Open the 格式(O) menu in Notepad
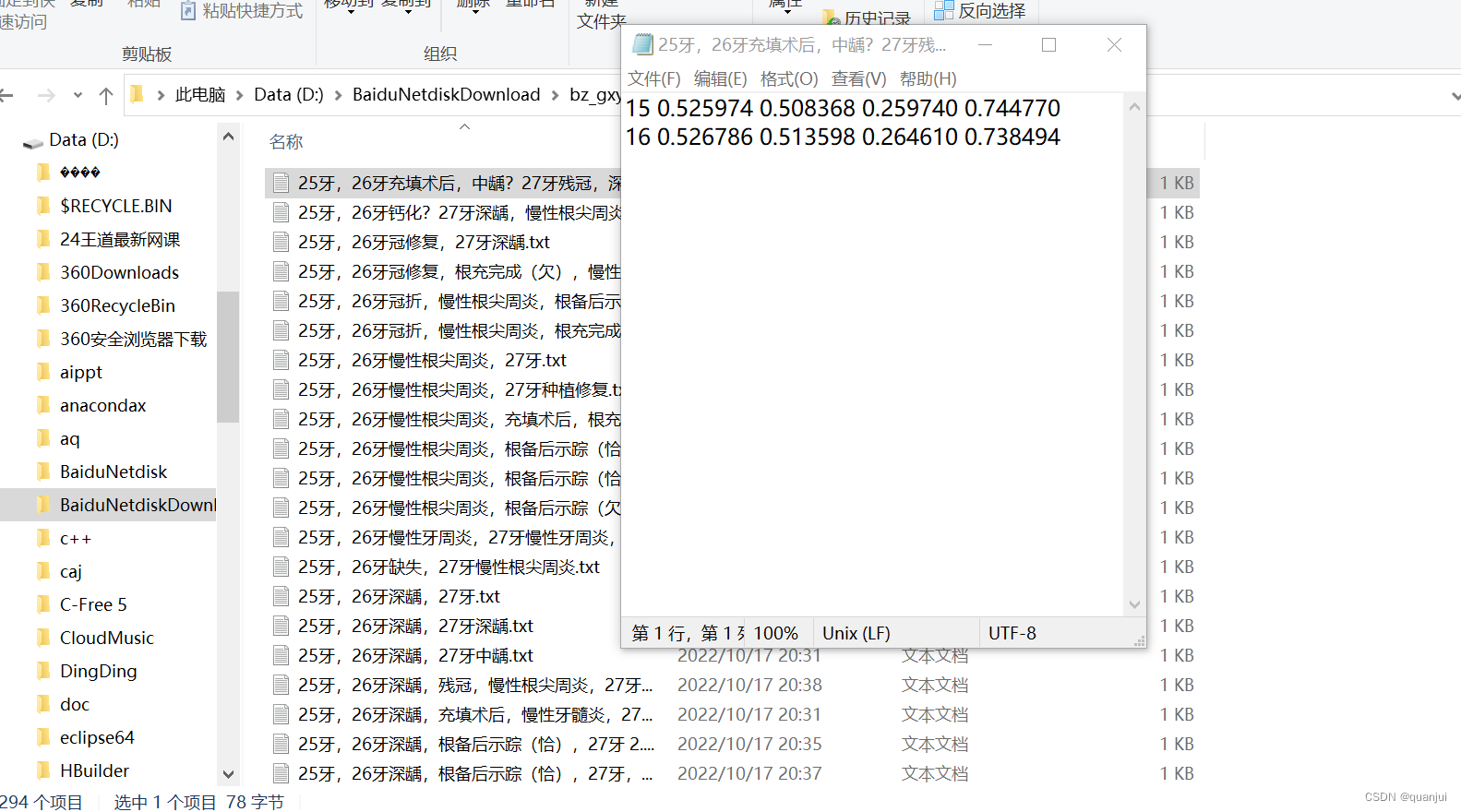 point(789,78)
